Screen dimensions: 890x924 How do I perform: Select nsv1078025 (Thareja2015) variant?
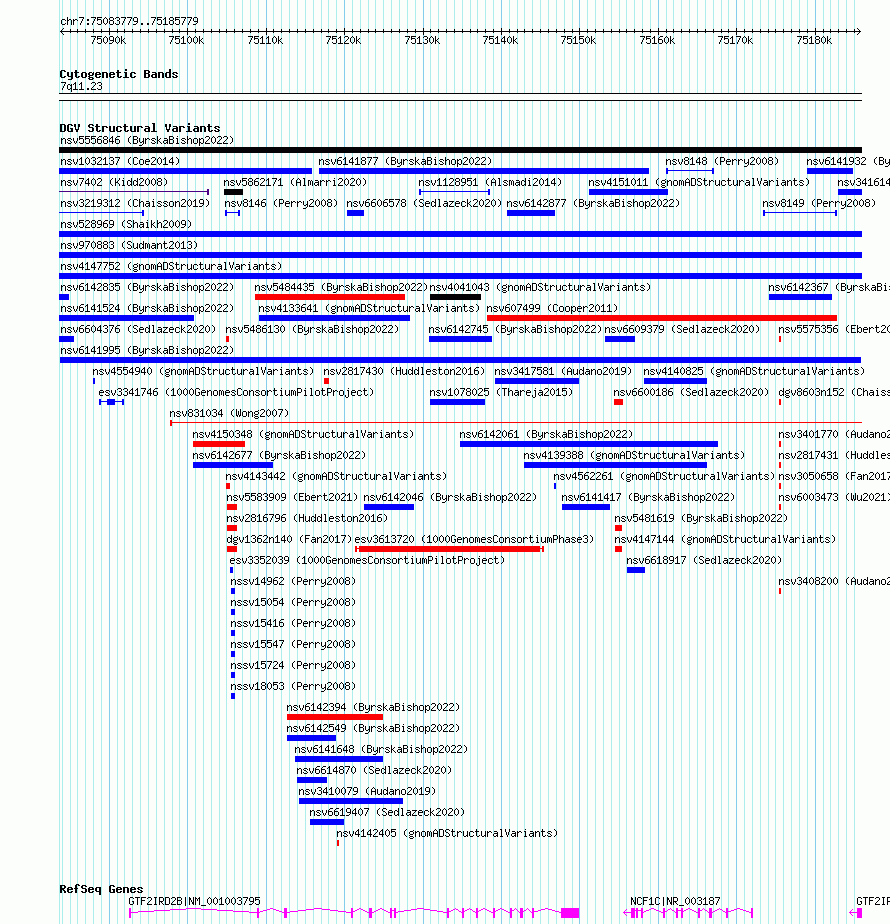coord(501,392)
